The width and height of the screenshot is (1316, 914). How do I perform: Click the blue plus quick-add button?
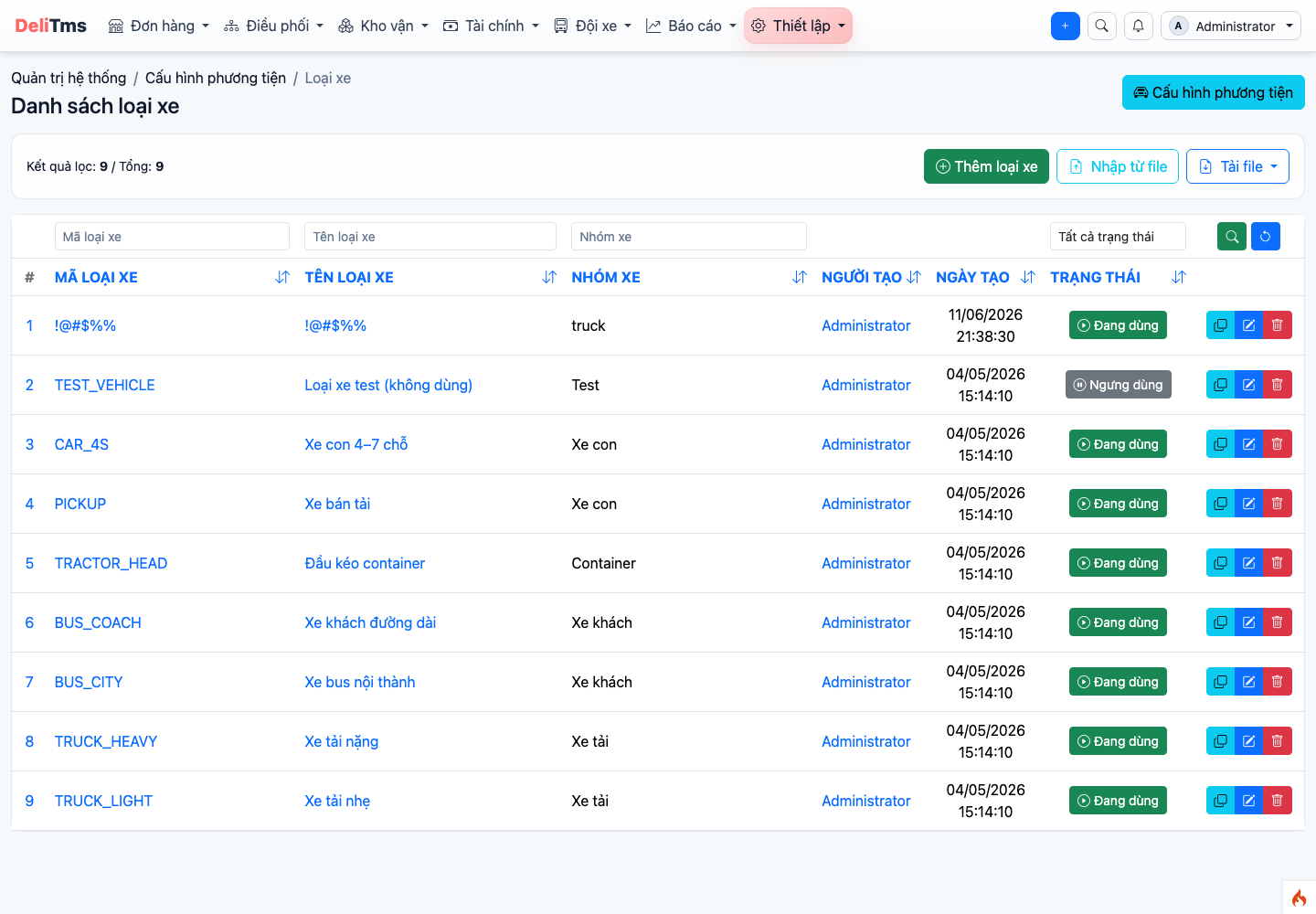point(1066,26)
